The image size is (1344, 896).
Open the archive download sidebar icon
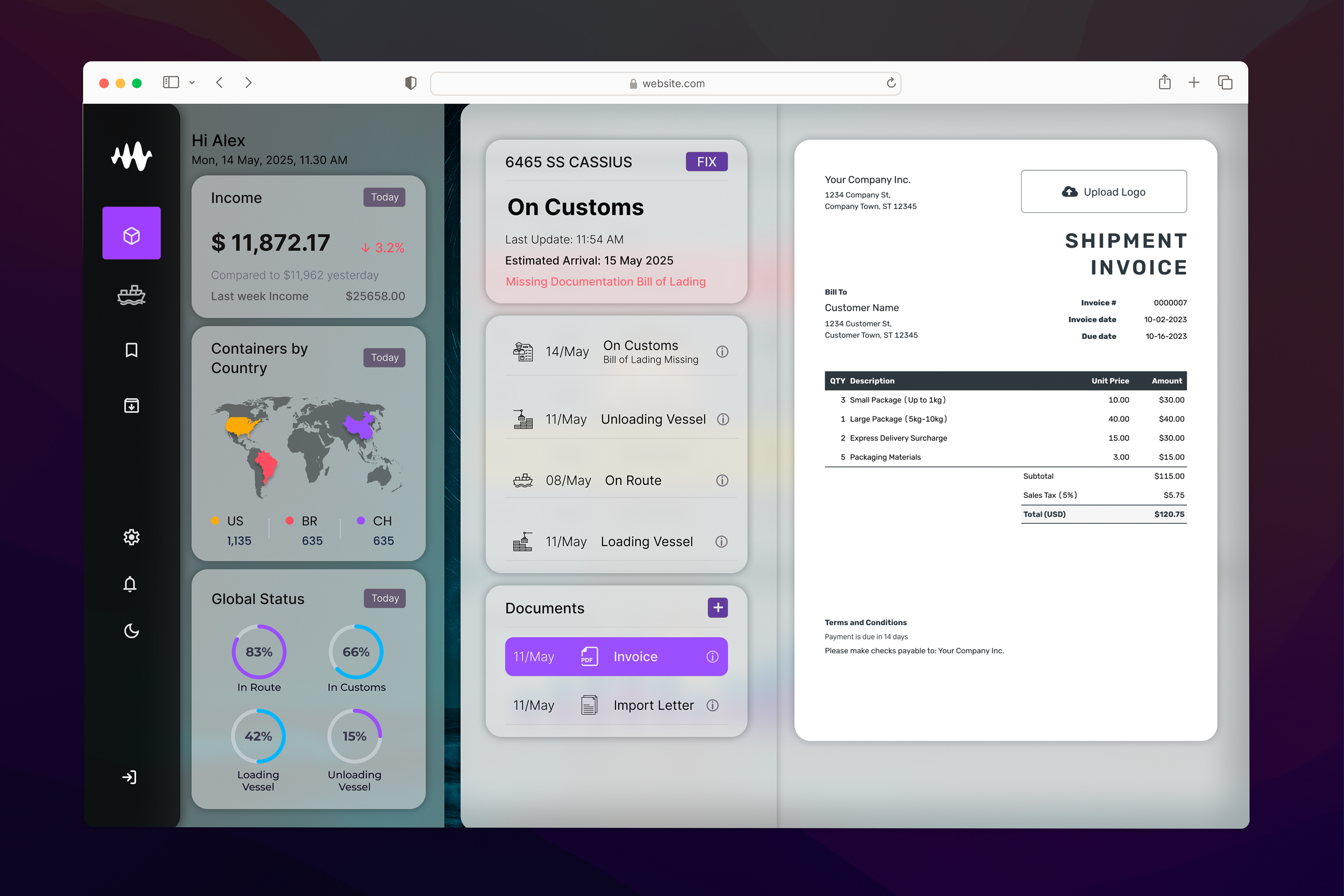pos(132,405)
